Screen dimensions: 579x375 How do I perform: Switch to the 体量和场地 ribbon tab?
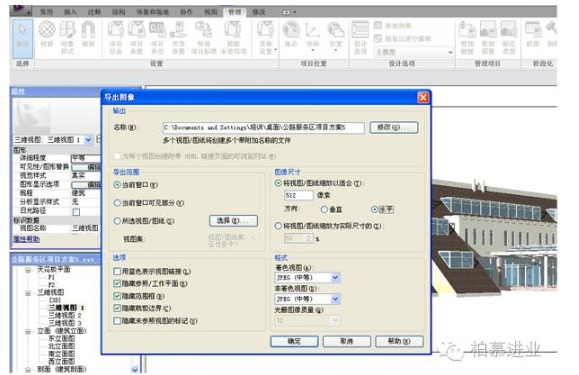(x=153, y=12)
